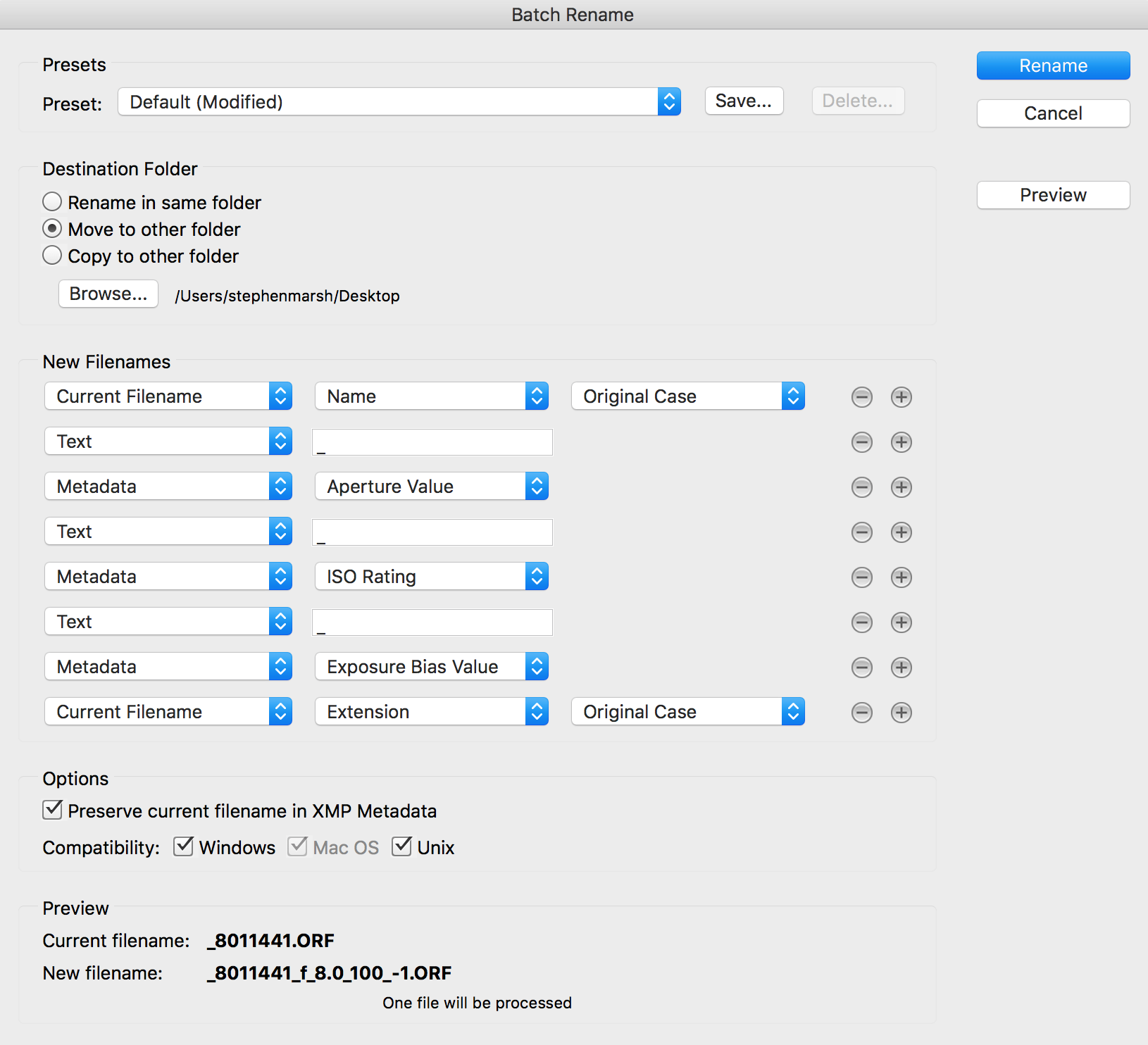
Task: Choose Copy to other folder
Action: coord(53,256)
